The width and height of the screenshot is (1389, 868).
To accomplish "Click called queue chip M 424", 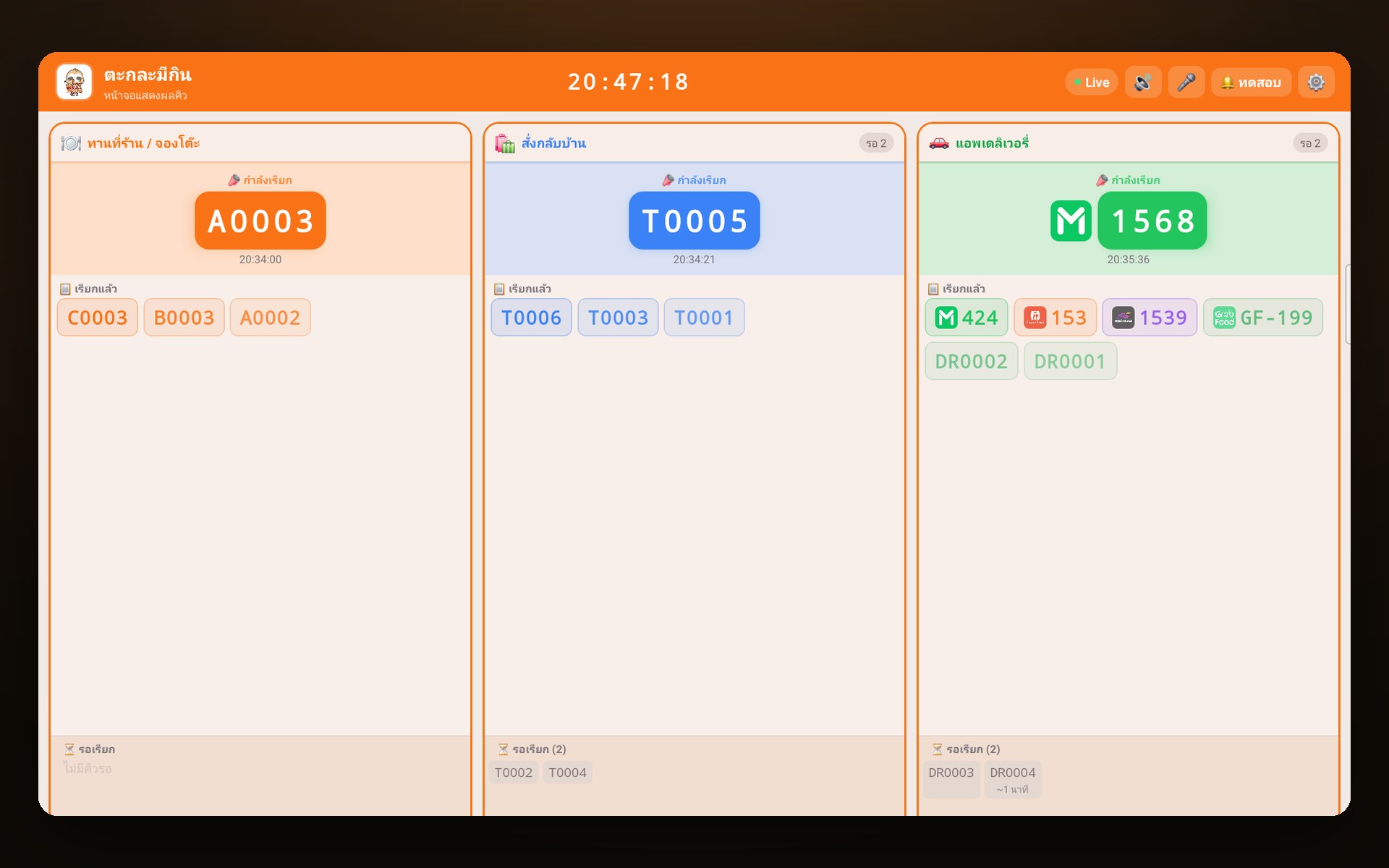I will click(x=967, y=318).
